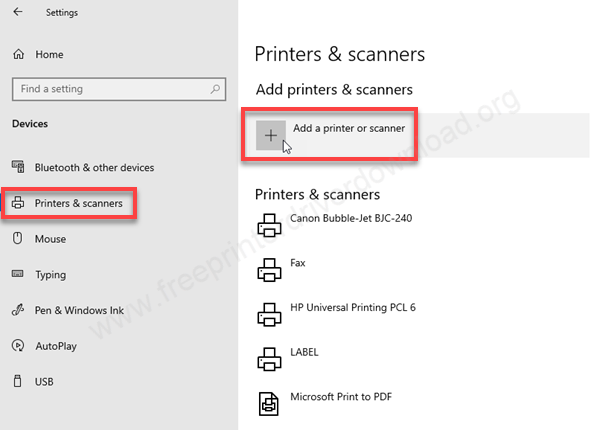Click the Microsoft Print to PDF icon
The width and height of the screenshot is (600, 430).
(x=269, y=403)
